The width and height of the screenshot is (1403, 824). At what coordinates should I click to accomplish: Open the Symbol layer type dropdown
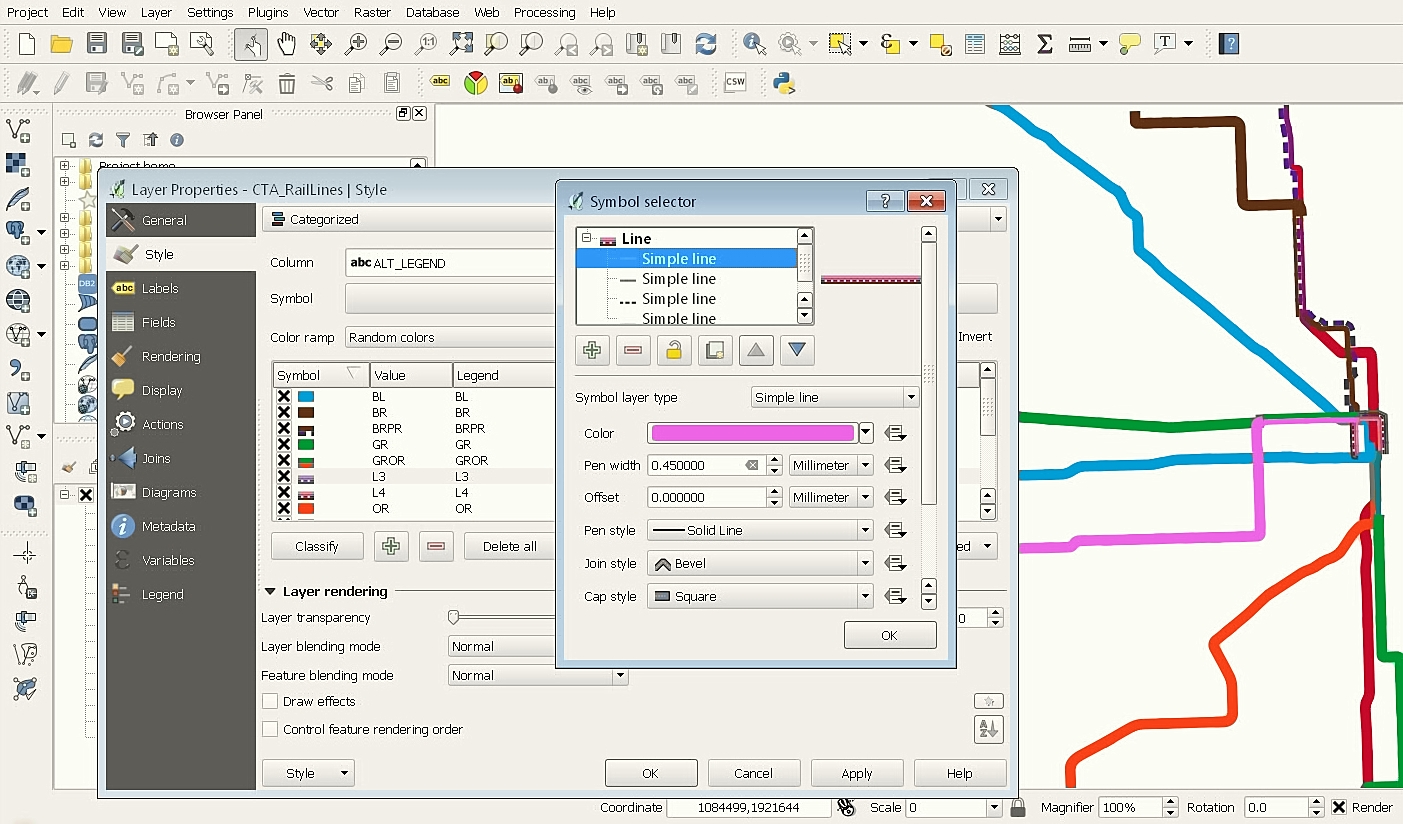pyautogui.click(x=834, y=397)
